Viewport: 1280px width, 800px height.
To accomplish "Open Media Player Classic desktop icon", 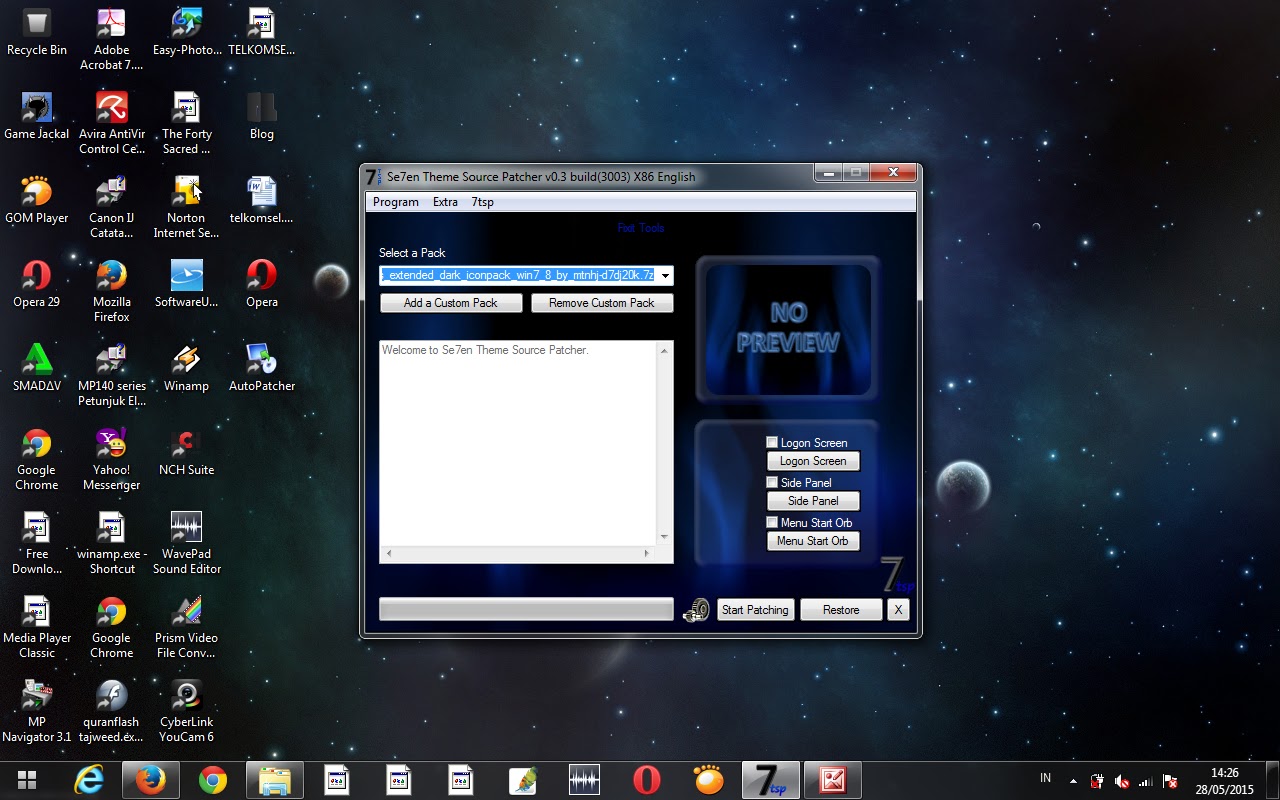I will pyautogui.click(x=37, y=627).
